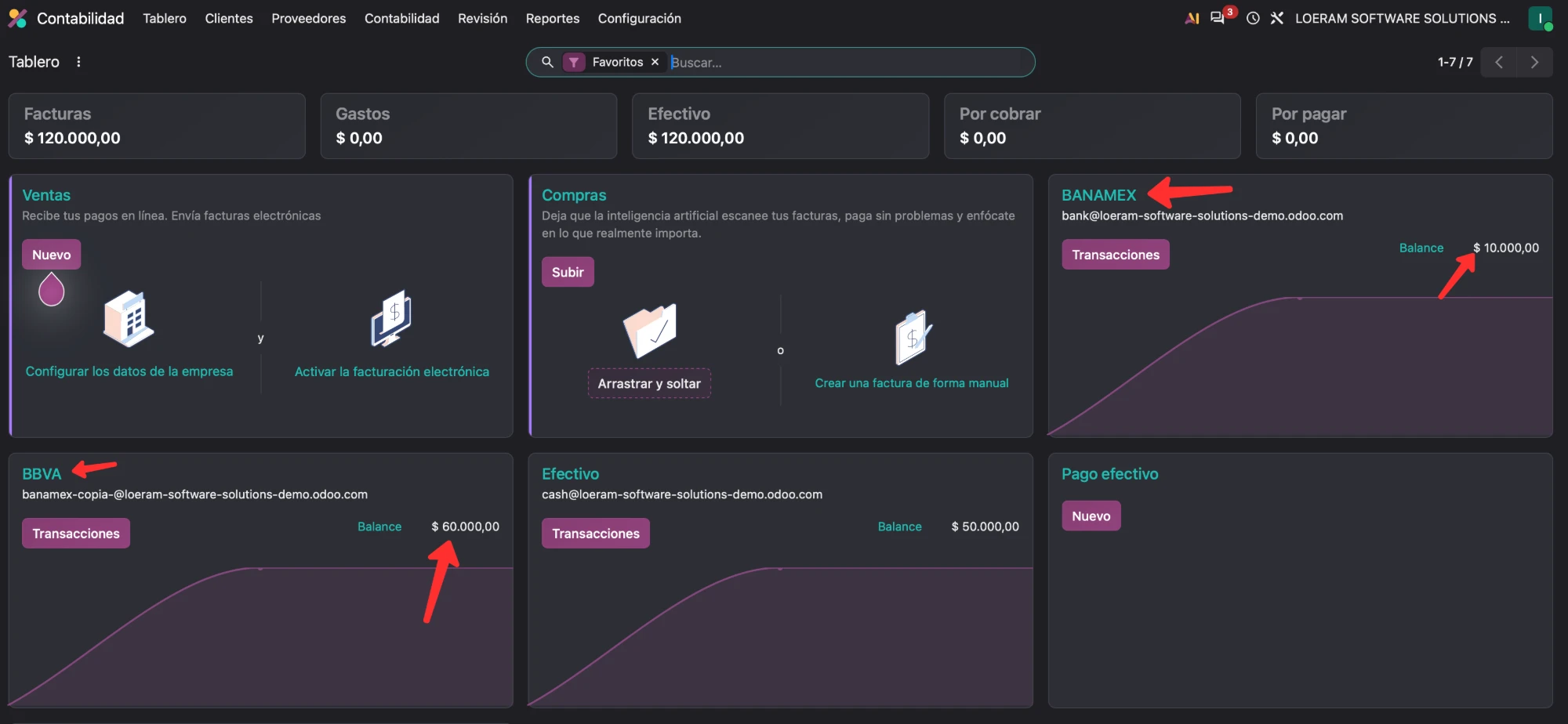Open the user avatar menu
The width and height of the screenshot is (1568, 724).
pos(1540,18)
